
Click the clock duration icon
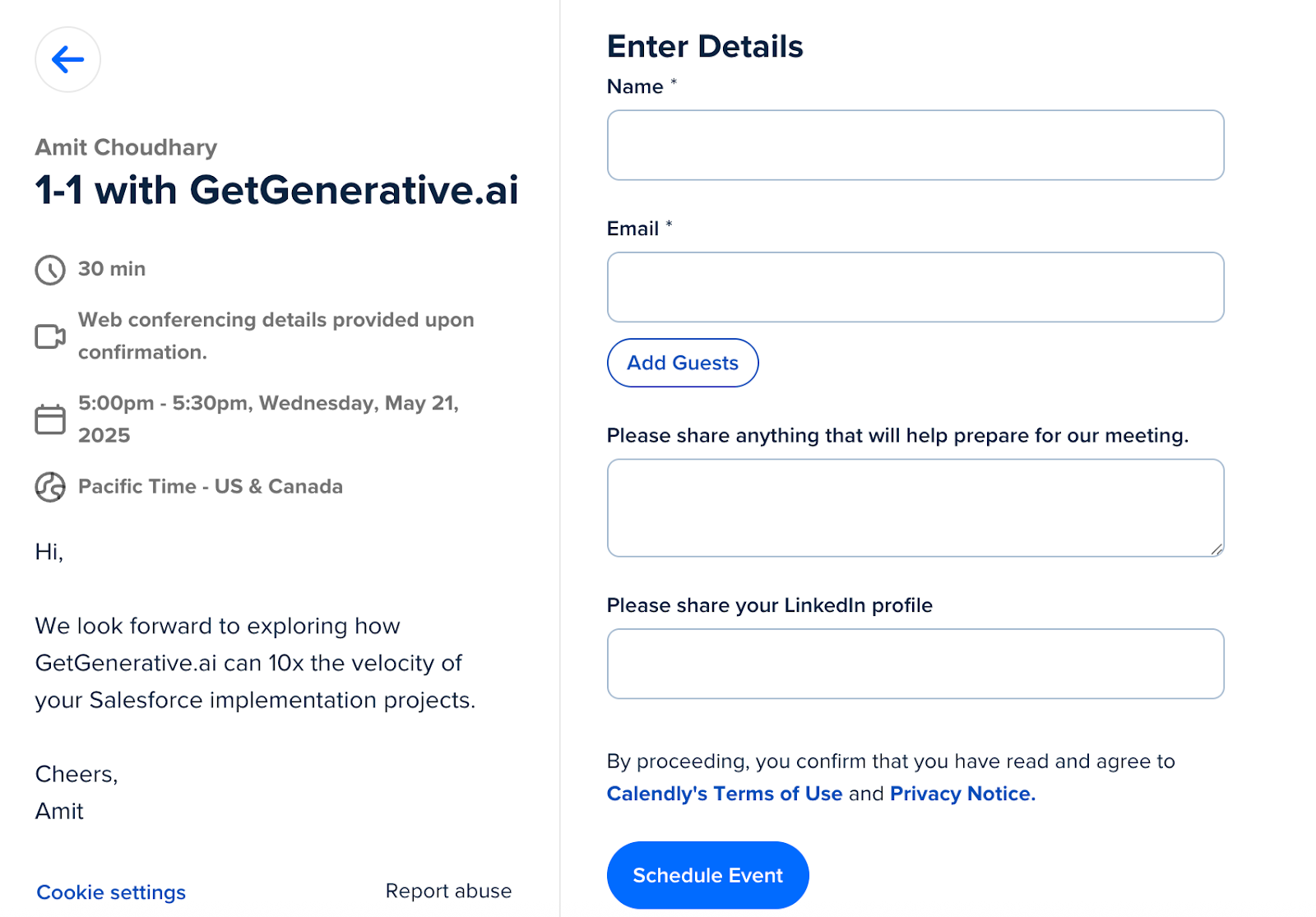[50, 270]
